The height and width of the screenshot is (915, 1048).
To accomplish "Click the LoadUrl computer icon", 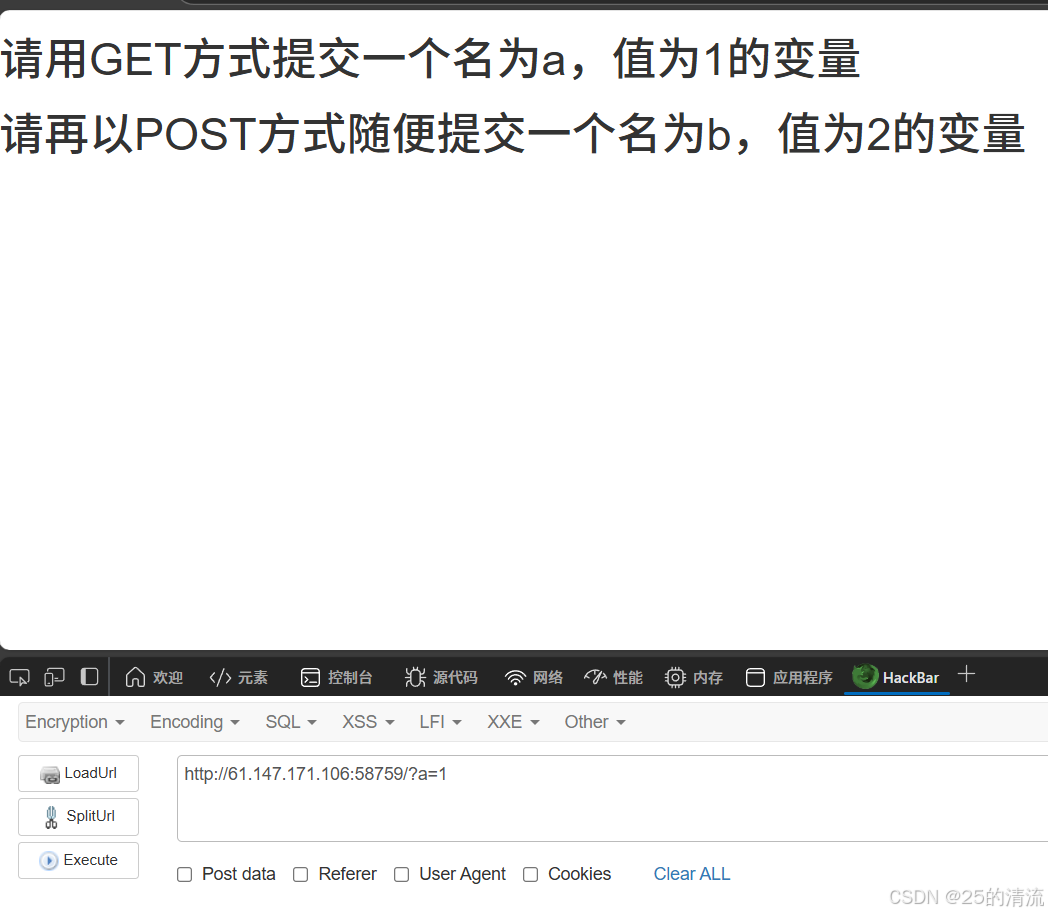I will [50, 773].
